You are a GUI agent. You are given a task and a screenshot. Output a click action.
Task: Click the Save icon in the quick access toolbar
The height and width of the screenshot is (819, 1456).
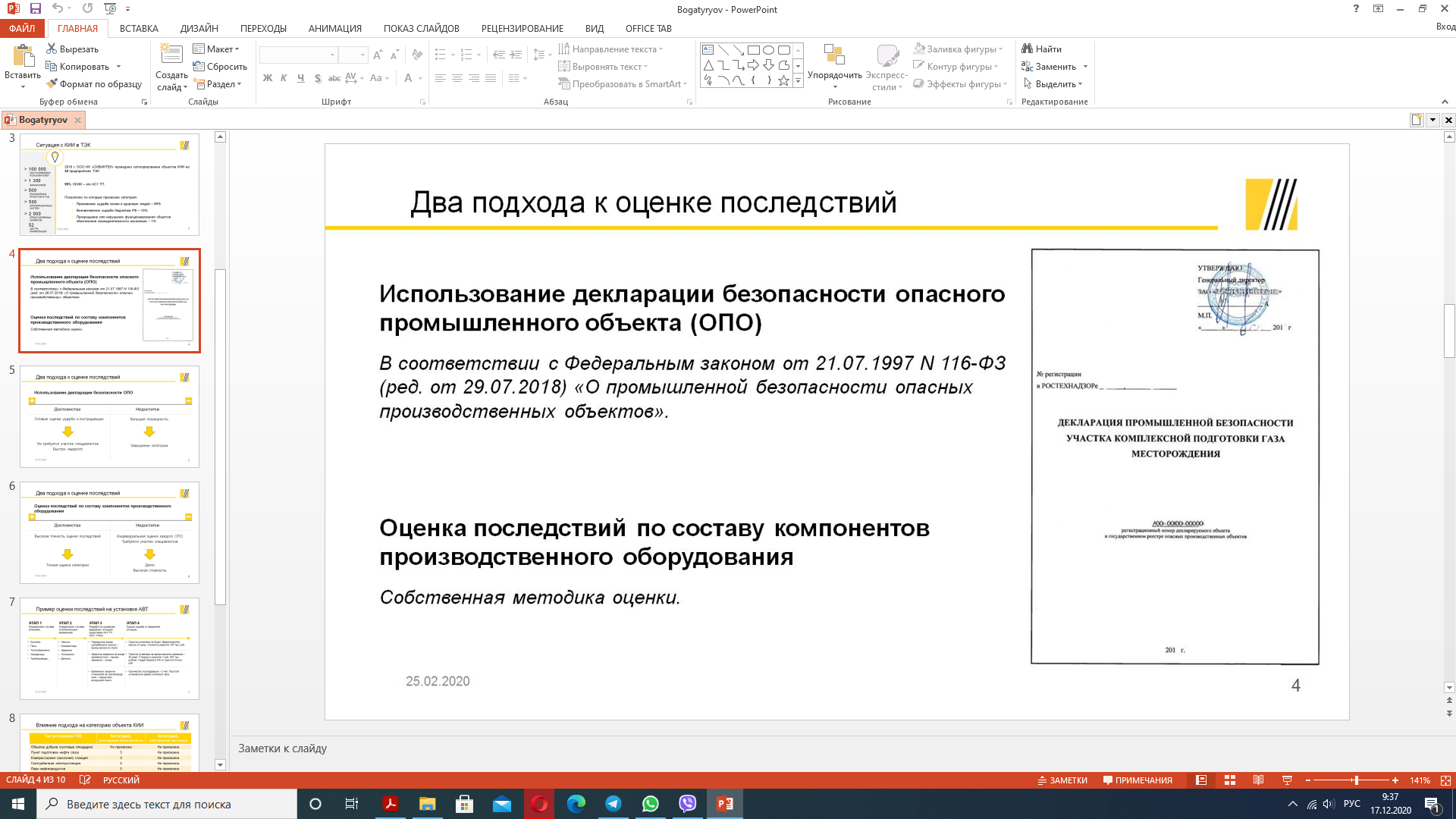35,8
